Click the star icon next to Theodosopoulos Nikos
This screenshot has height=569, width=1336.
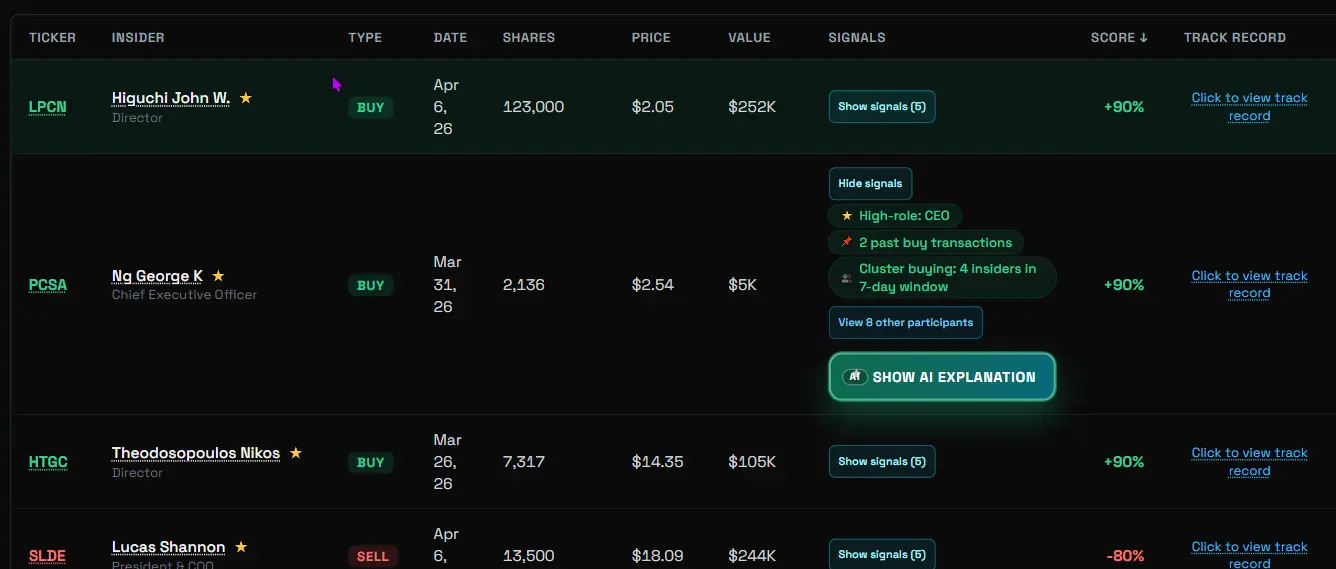click(x=295, y=453)
